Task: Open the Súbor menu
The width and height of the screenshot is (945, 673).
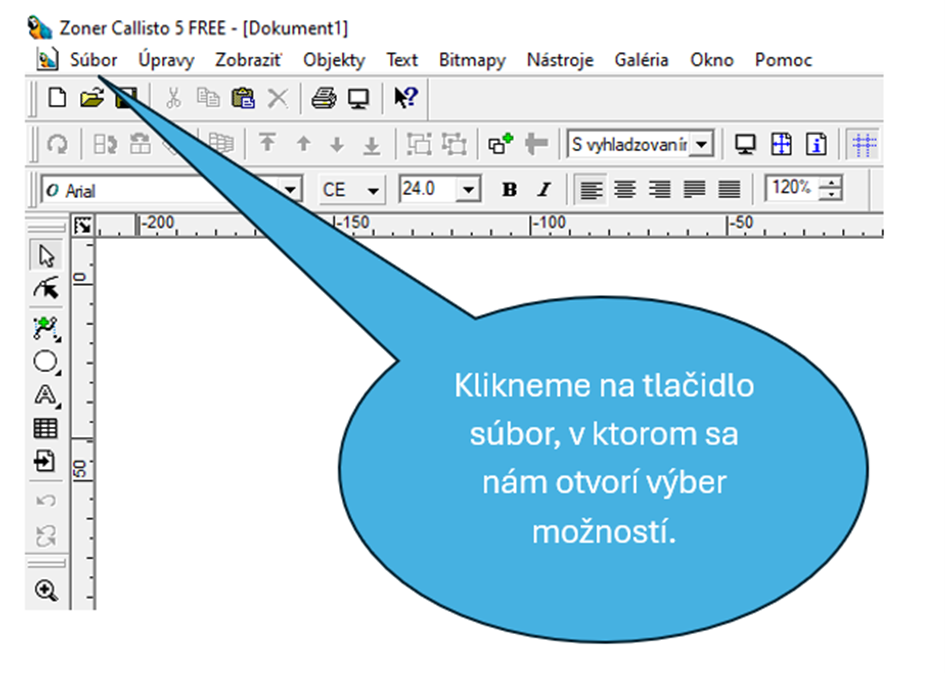Action: coord(93,60)
